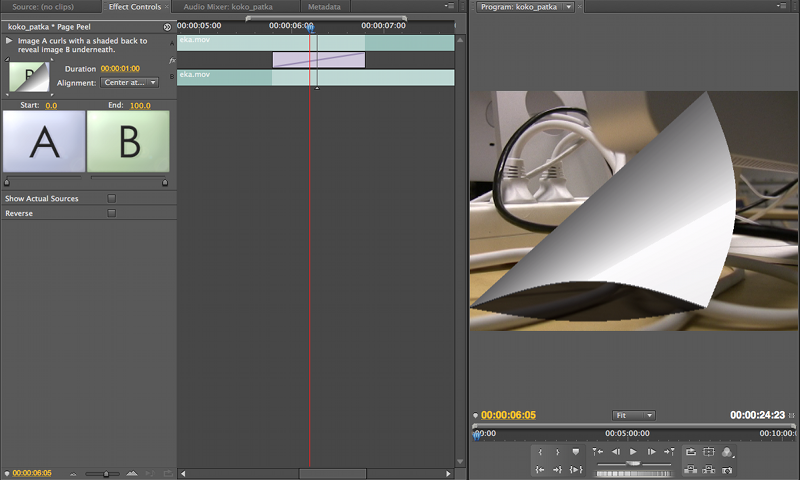
Task: Click the Loop/Export clip button
Action: tap(691, 452)
